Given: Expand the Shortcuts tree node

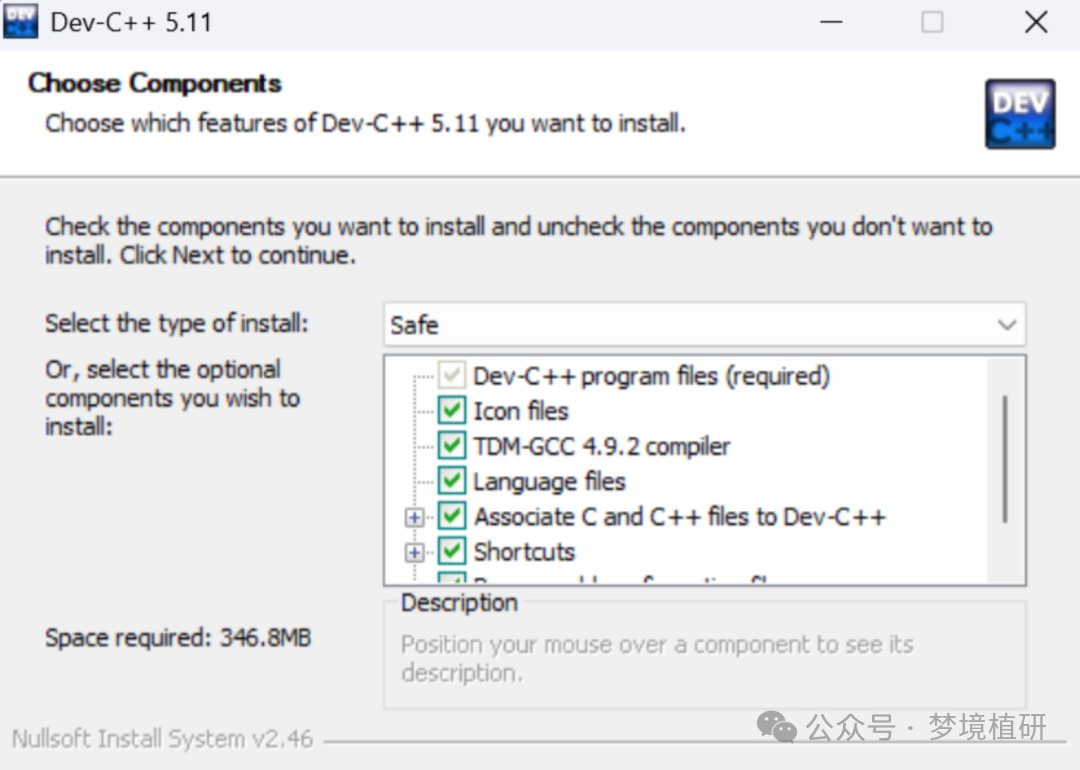Looking at the screenshot, I should pyautogui.click(x=414, y=552).
